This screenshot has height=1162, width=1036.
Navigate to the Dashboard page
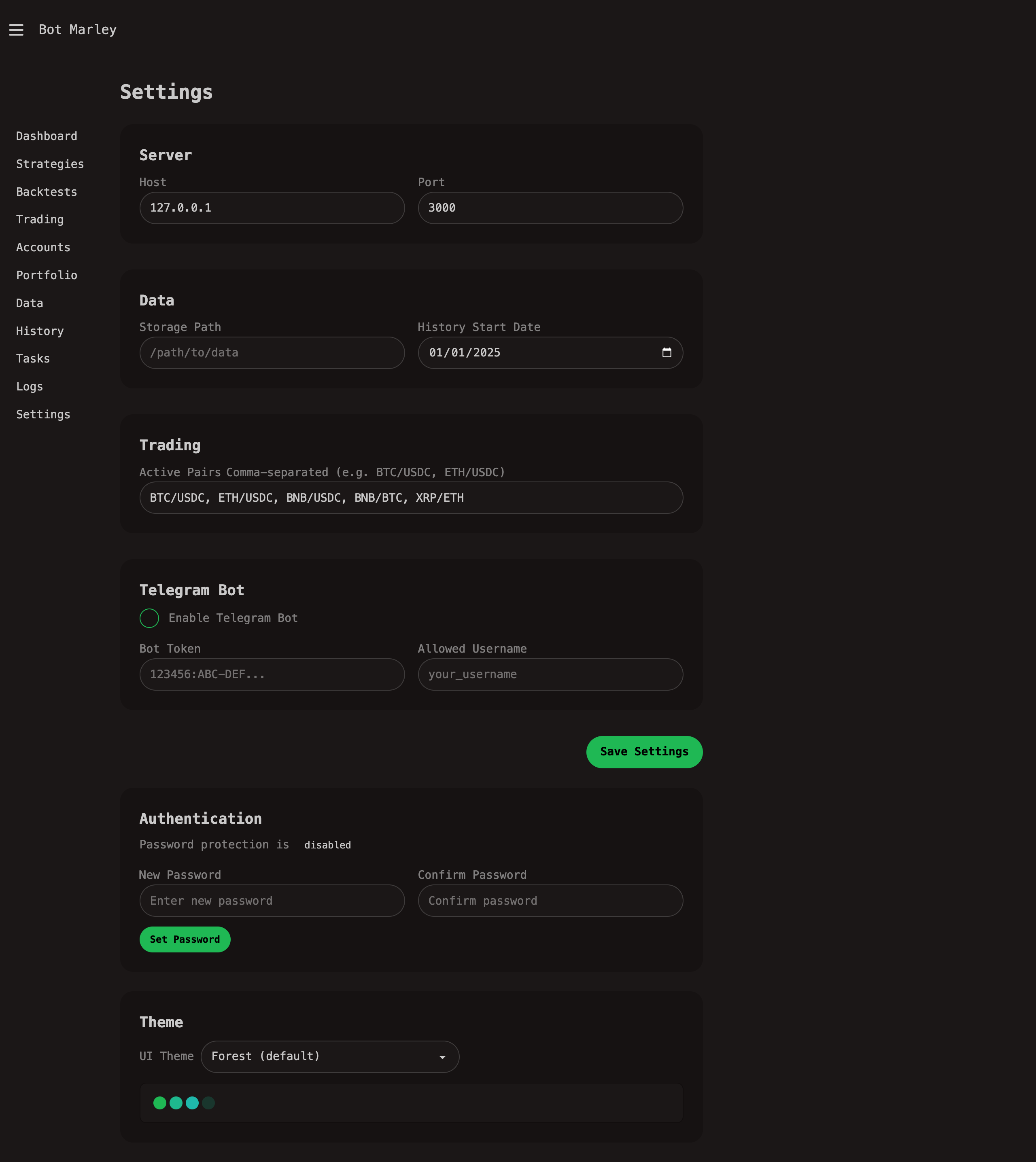coord(47,136)
